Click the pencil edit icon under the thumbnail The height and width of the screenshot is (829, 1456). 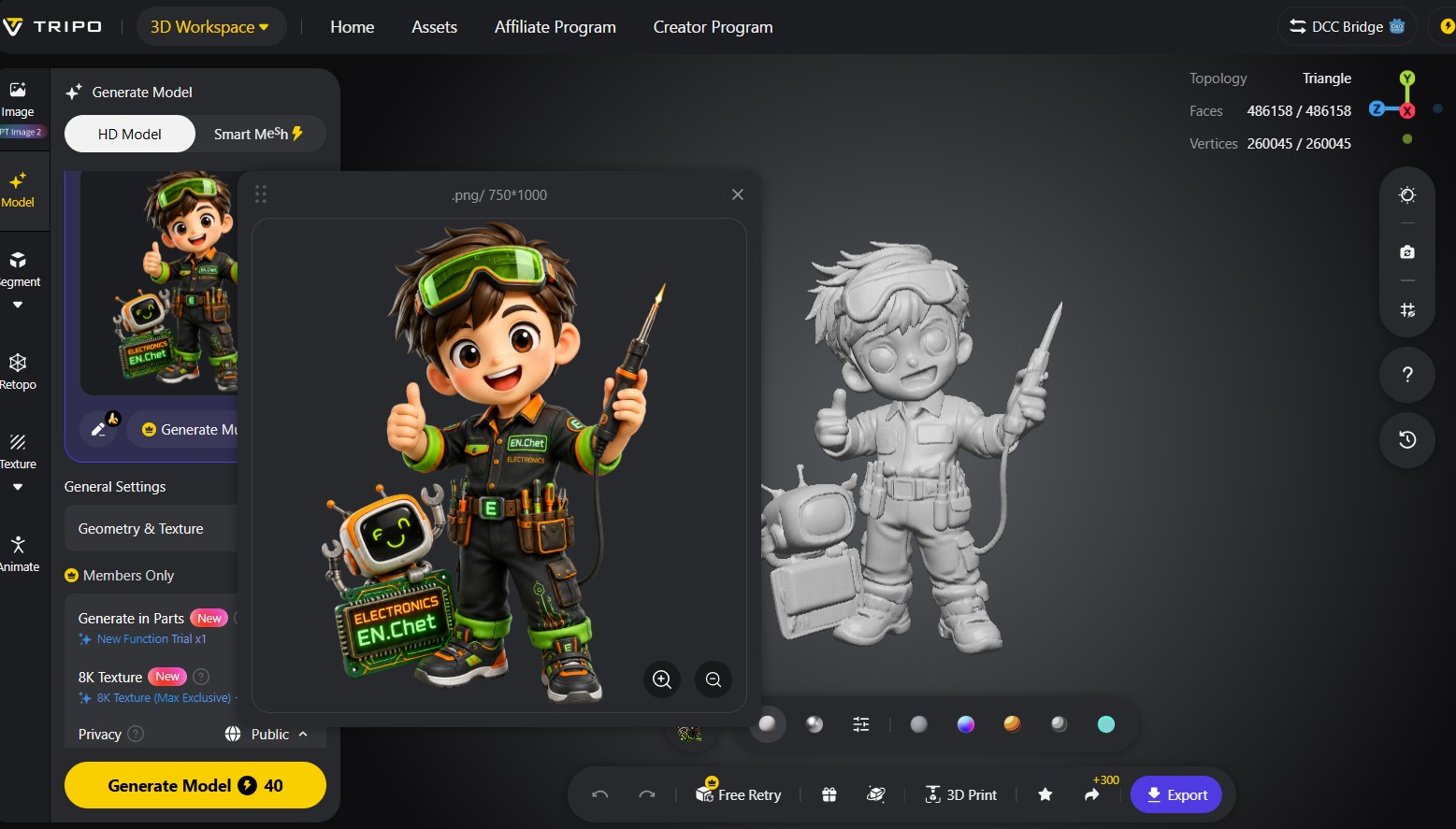(x=99, y=429)
